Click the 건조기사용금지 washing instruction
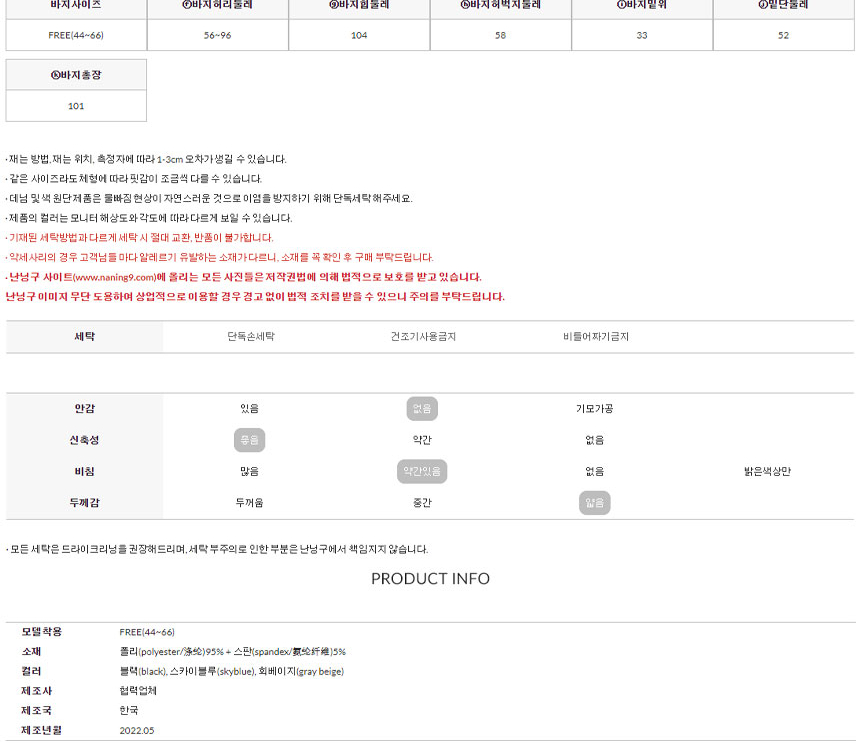The width and height of the screenshot is (860, 744). click(x=423, y=337)
